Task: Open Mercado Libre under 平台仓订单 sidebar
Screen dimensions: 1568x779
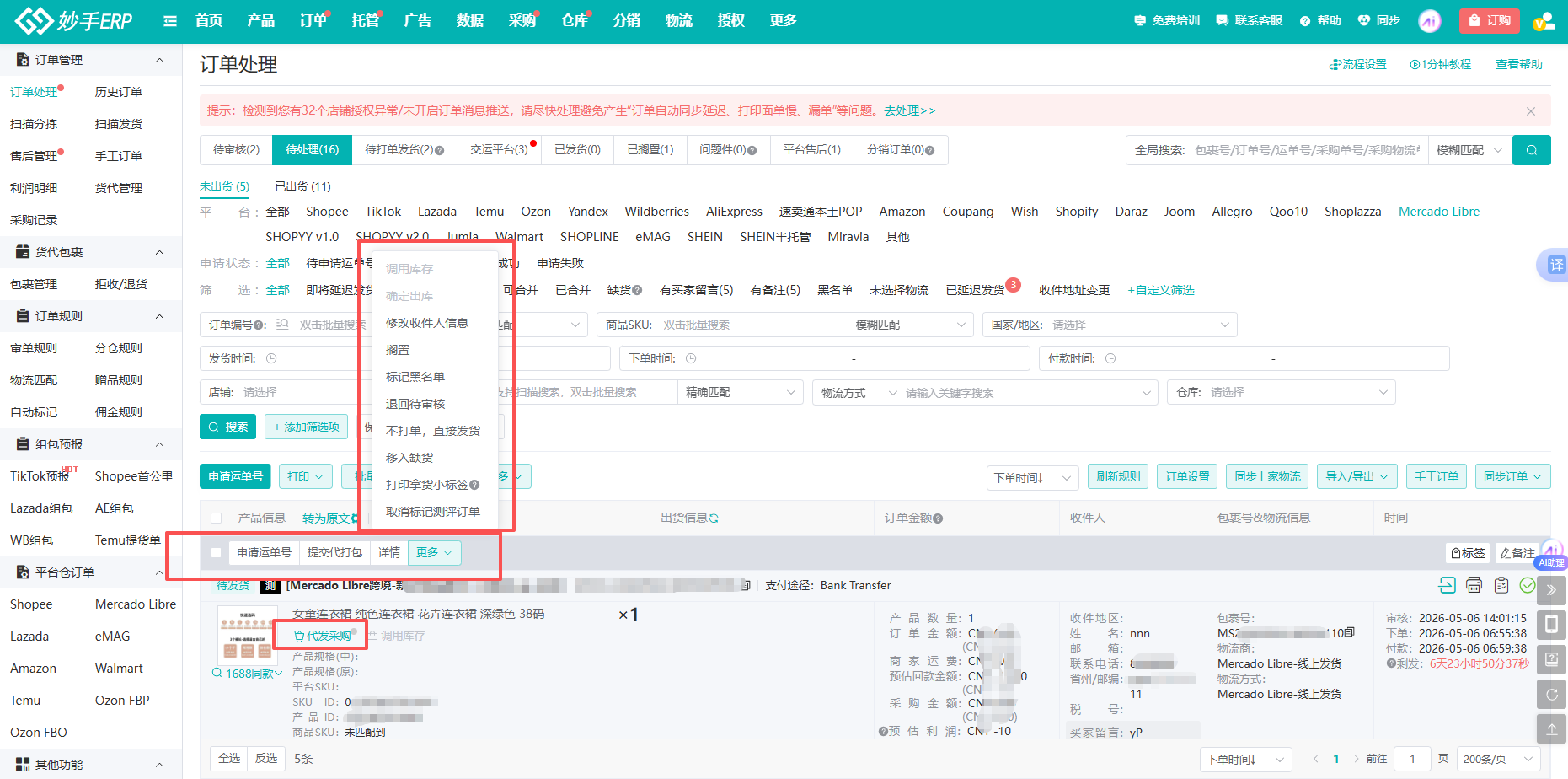Action: (x=136, y=604)
